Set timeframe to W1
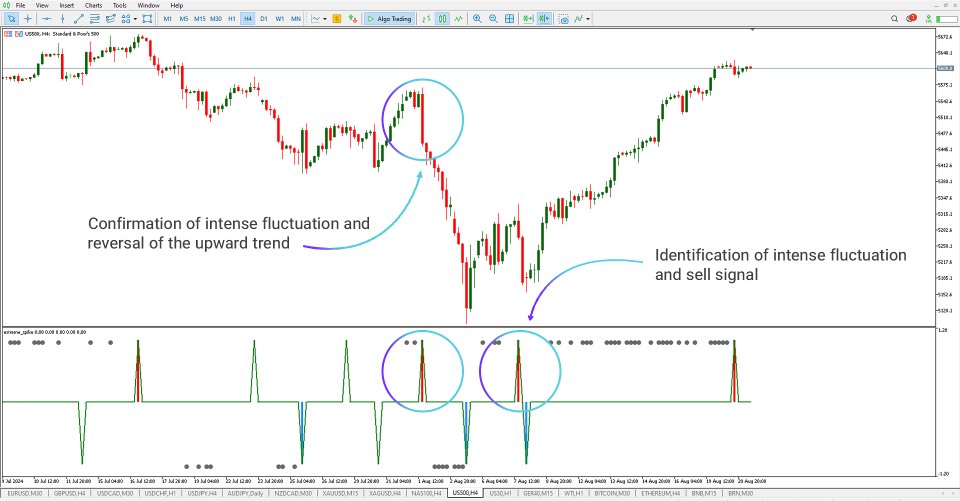 pyautogui.click(x=280, y=19)
